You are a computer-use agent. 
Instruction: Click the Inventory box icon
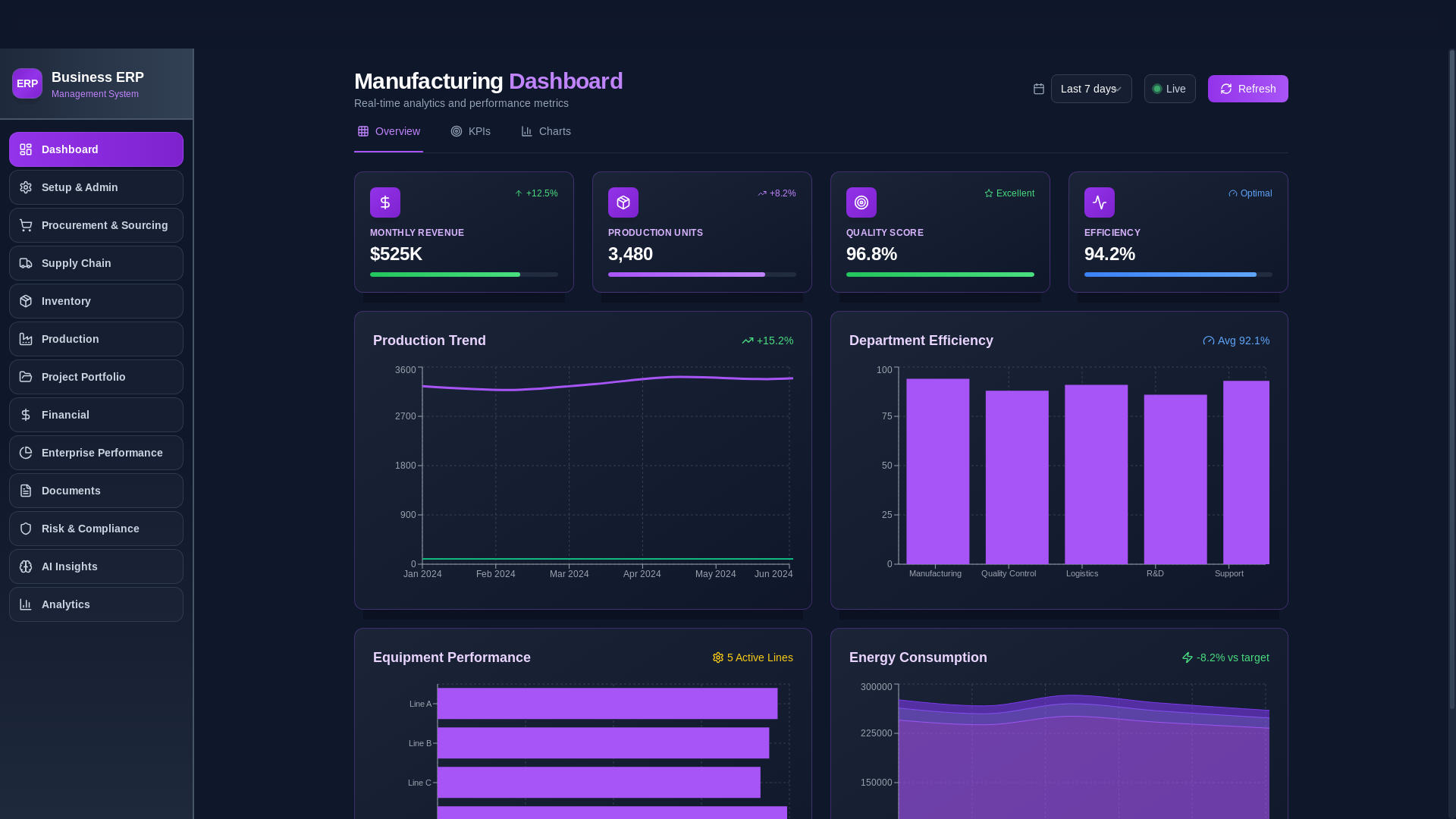(26, 301)
